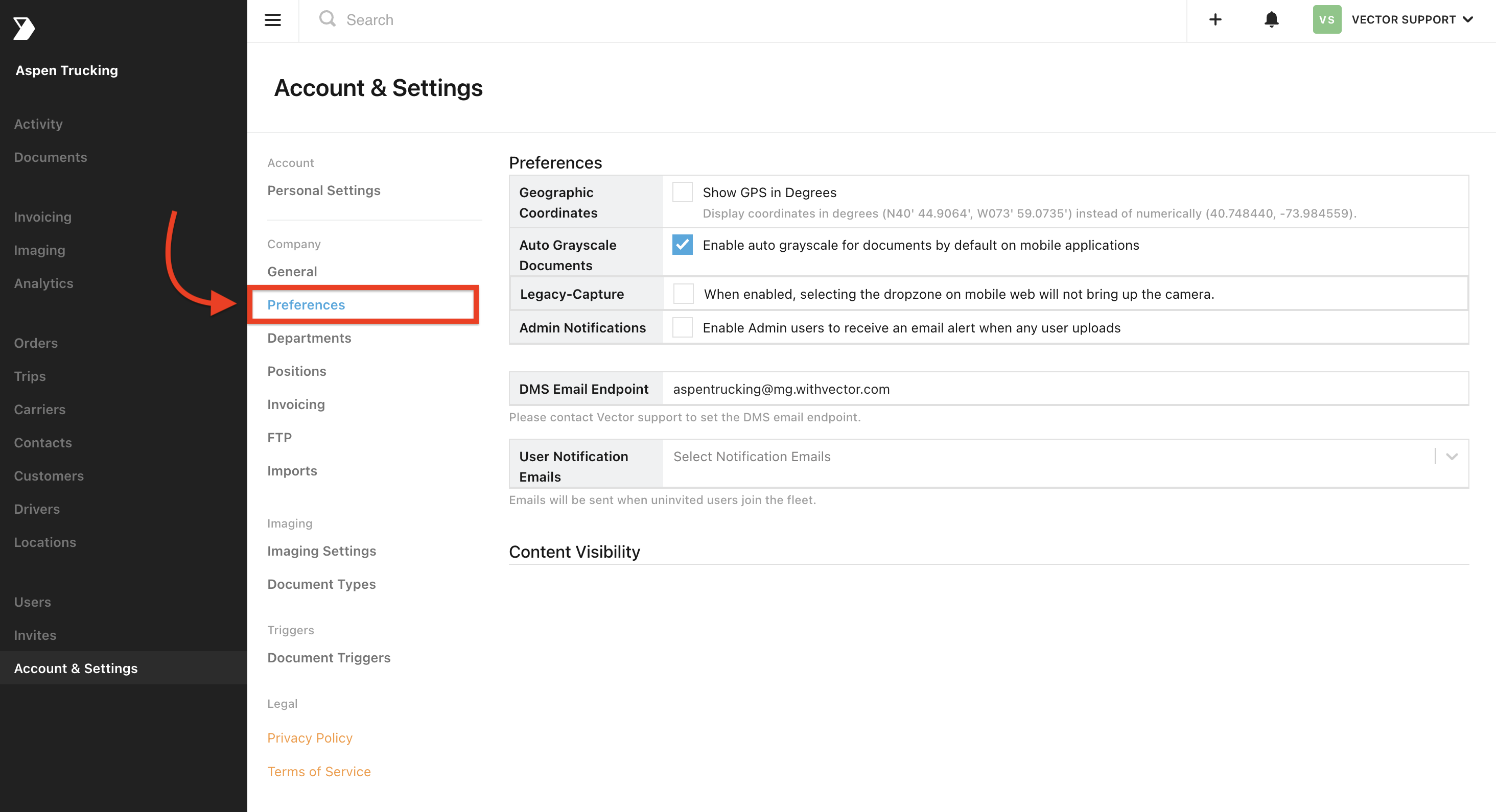Open Documents in the sidebar
Image resolution: width=1496 pixels, height=812 pixels.
coord(51,157)
